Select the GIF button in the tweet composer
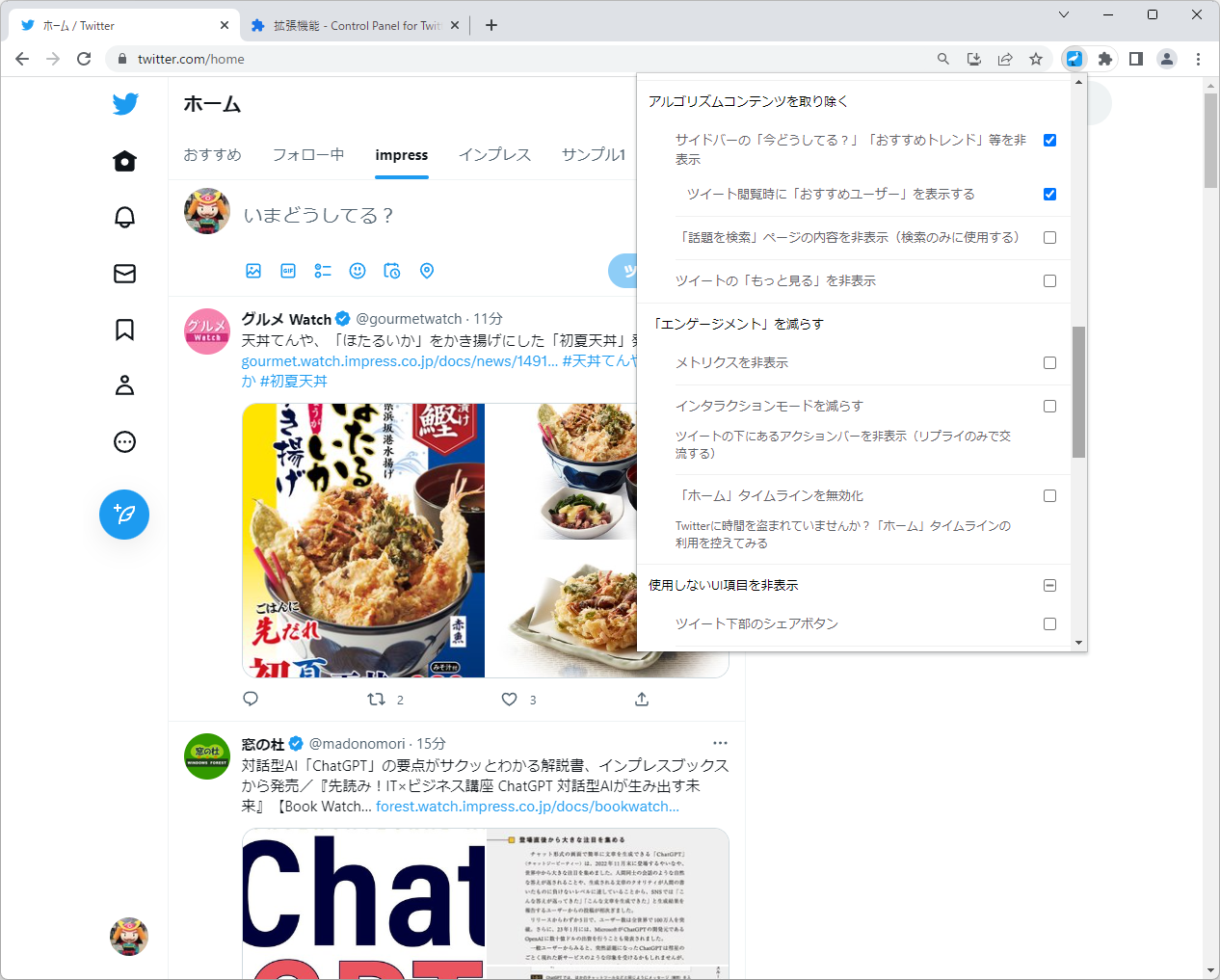Screen dimensions: 1220x980 tap(288, 271)
